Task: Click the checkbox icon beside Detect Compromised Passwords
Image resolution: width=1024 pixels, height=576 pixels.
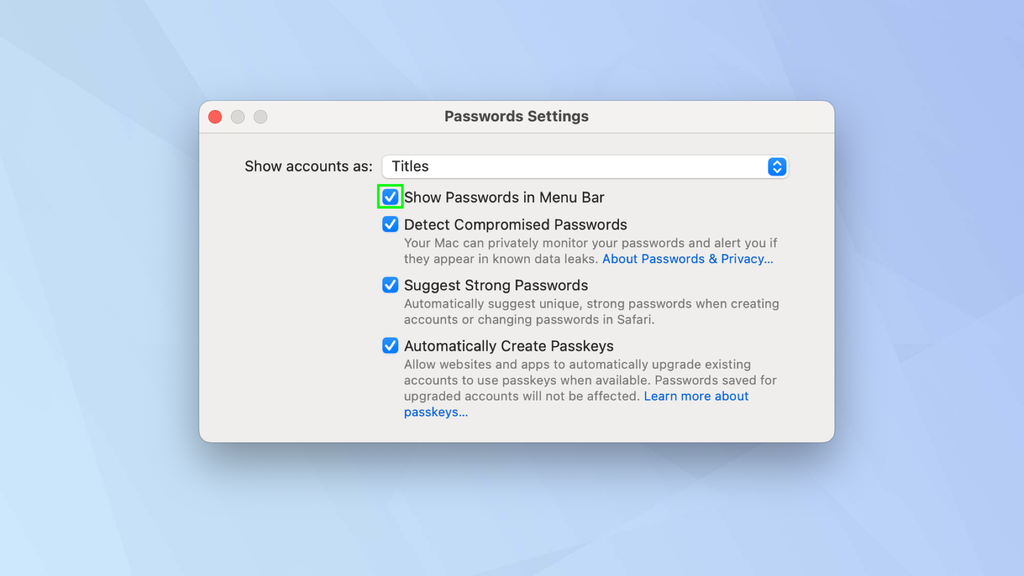Action: click(390, 224)
